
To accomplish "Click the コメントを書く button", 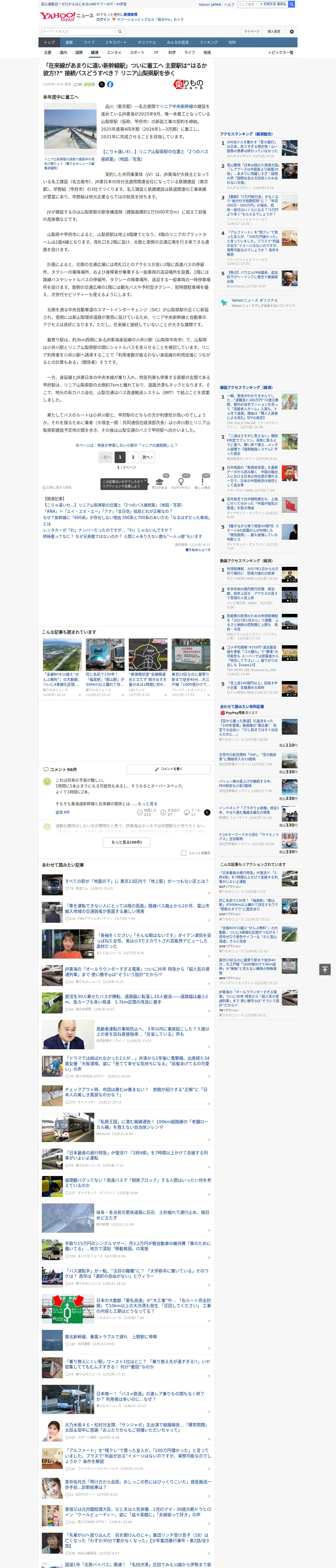I will tap(168, 769).
